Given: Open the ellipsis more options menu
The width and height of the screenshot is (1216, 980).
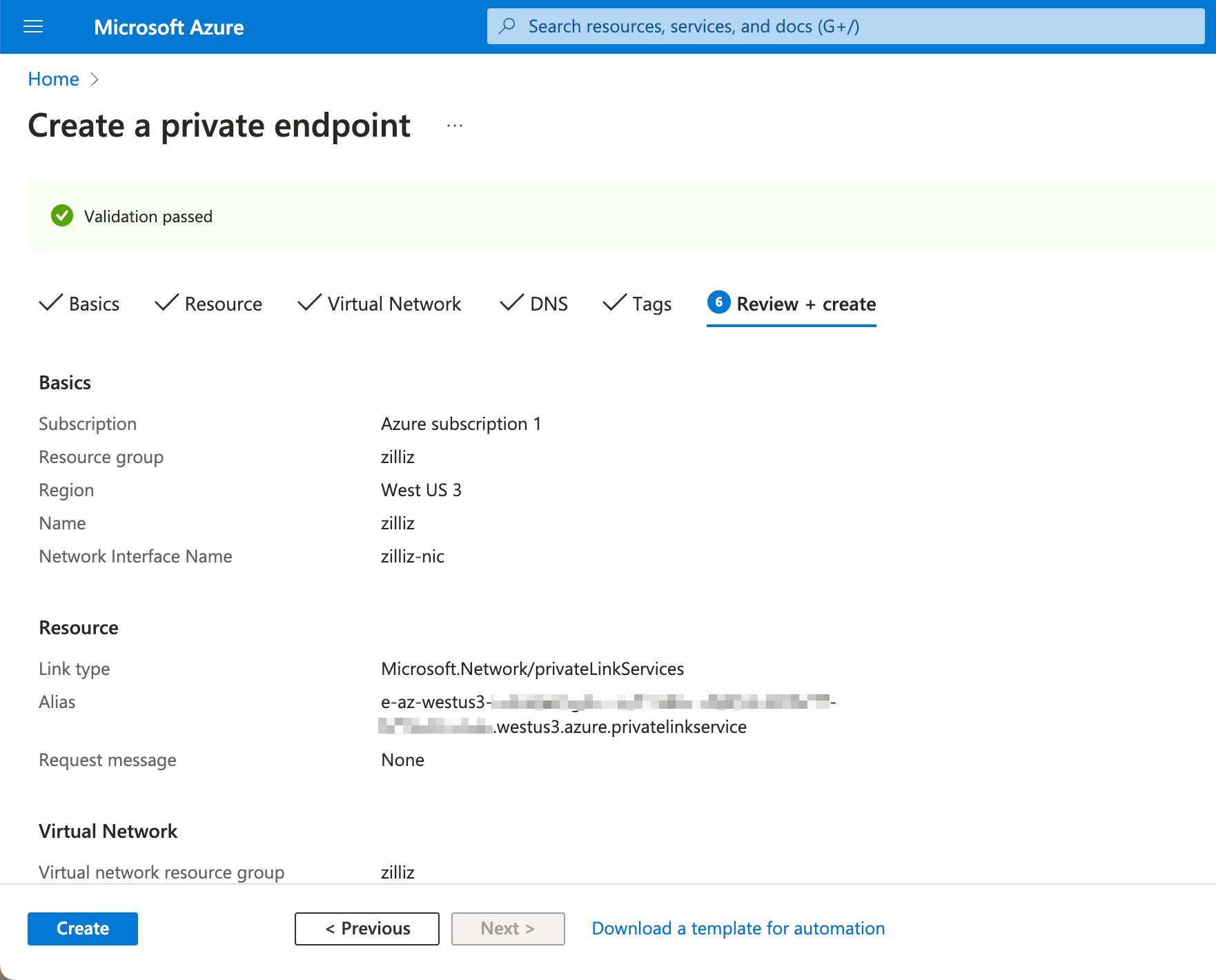Looking at the screenshot, I should click(x=454, y=126).
